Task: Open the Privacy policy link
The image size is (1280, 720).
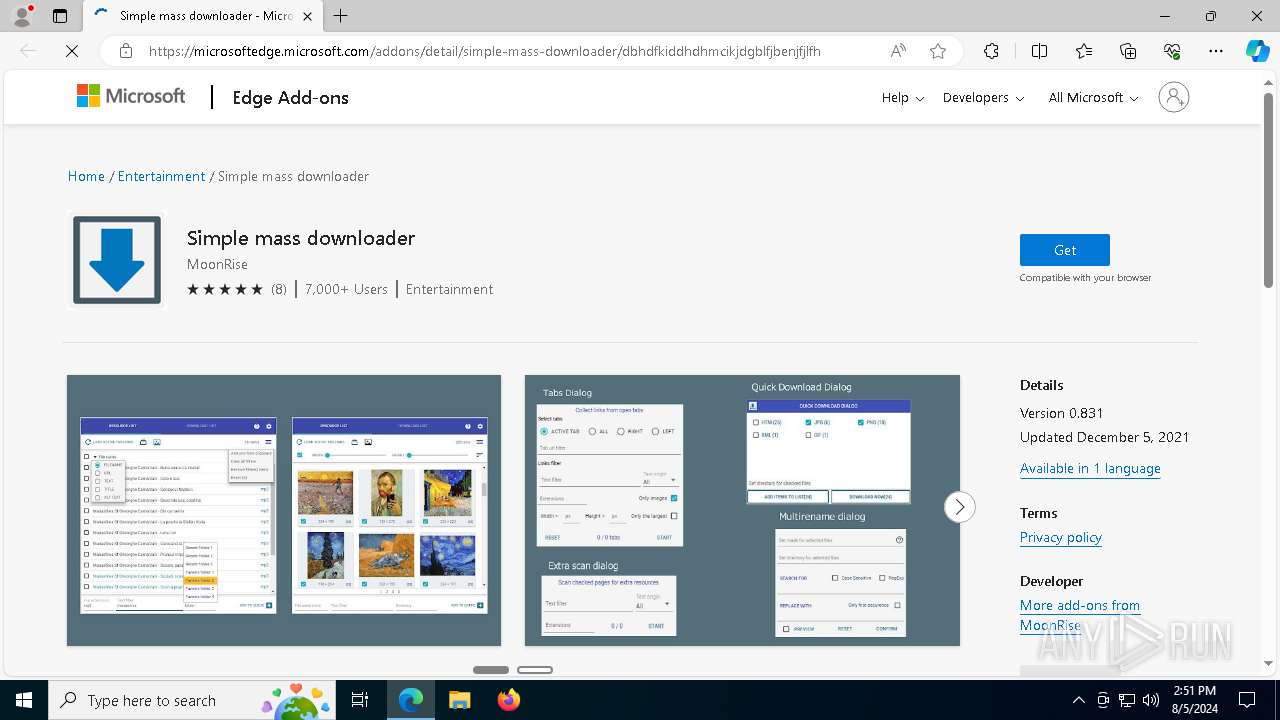Action: [x=1061, y=537]
